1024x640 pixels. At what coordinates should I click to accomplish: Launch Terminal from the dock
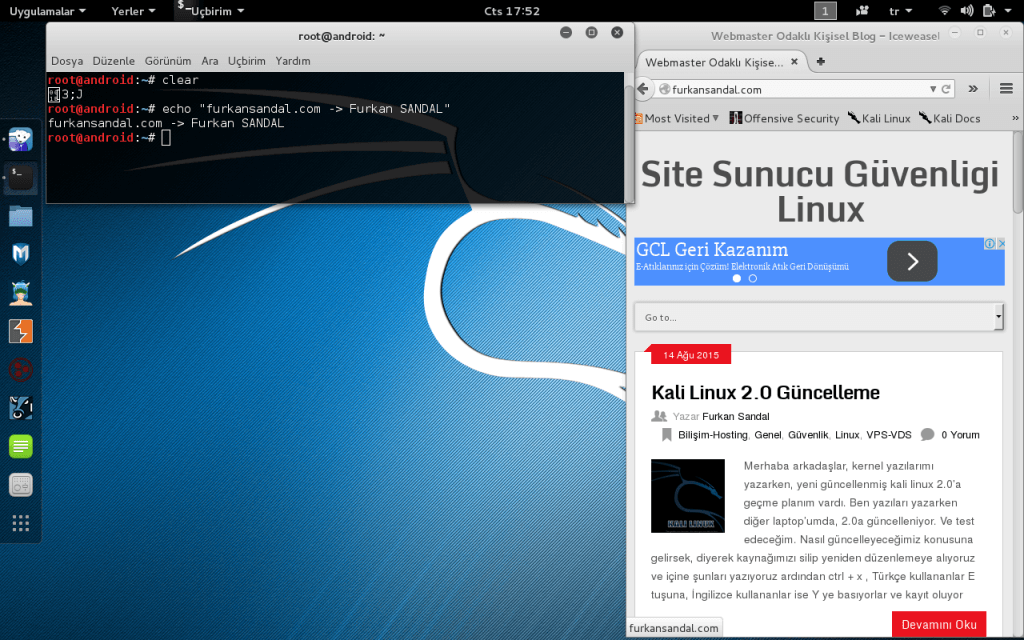coord(21,178)
